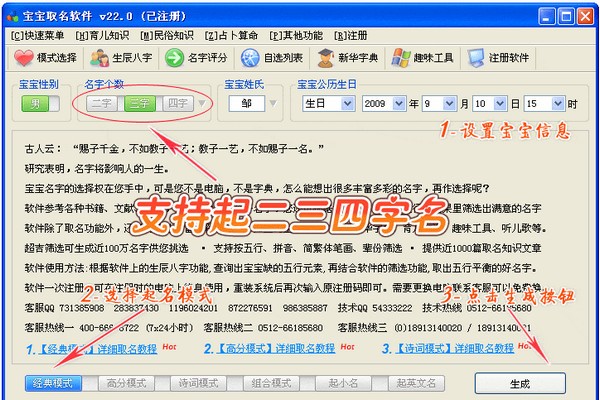
Task: Click the 生成 generate button
Action: coord(520,383)
